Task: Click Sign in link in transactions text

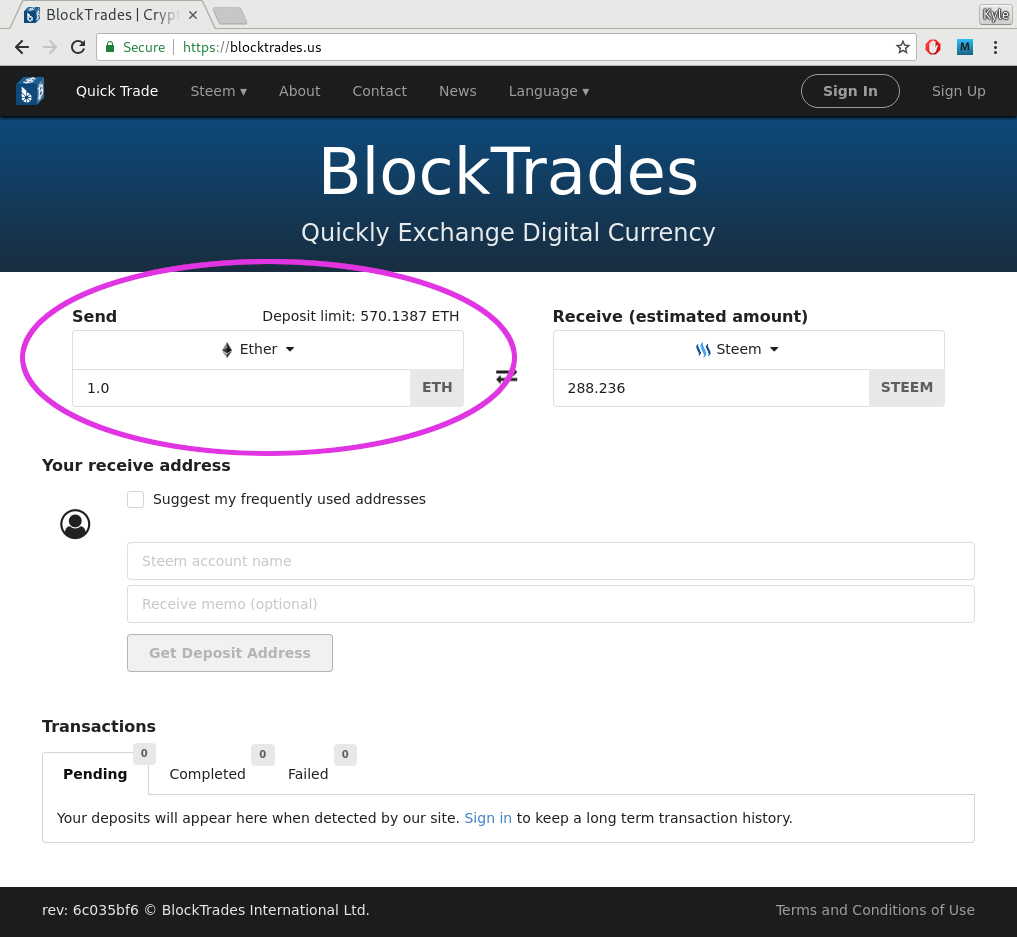Action: tap(488, 818)
